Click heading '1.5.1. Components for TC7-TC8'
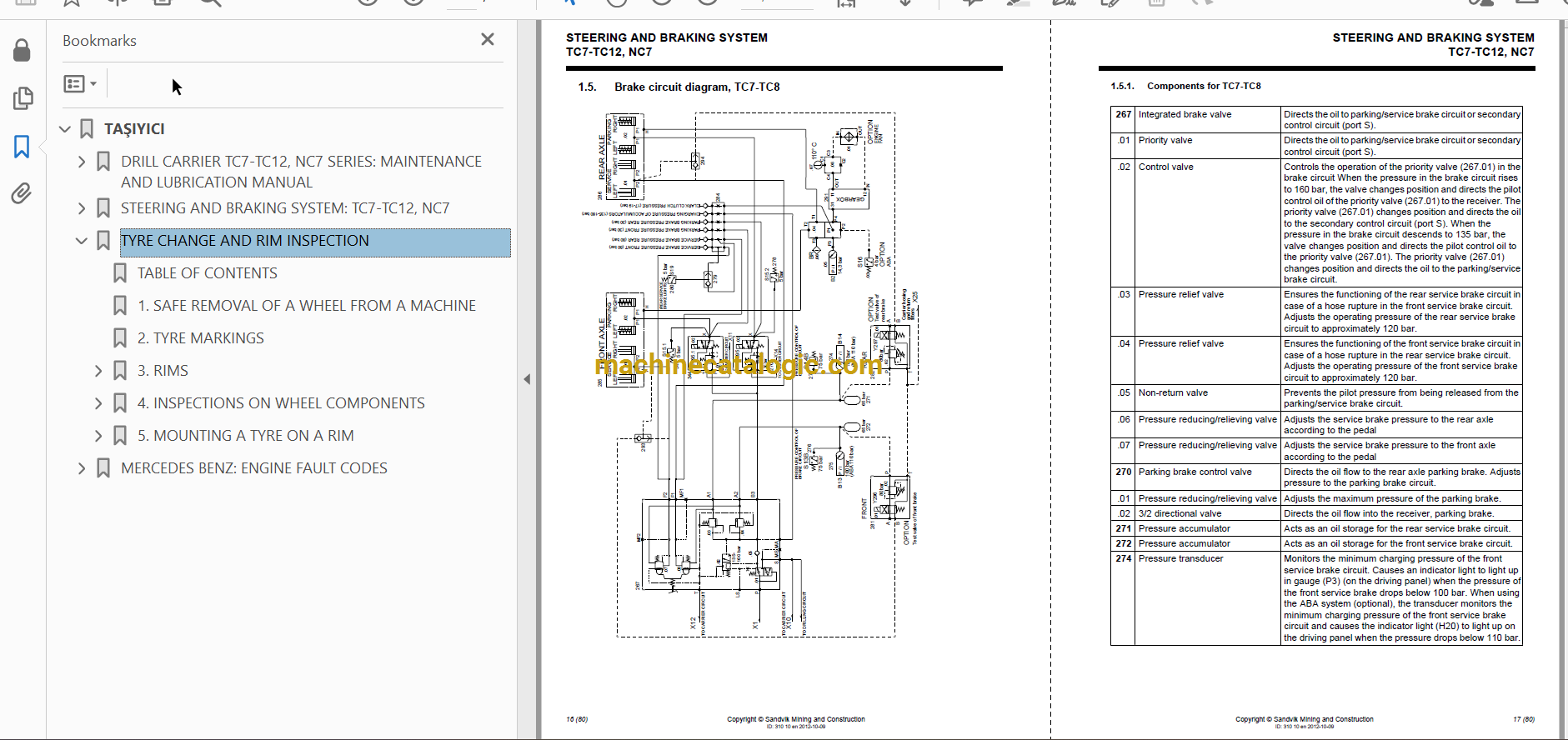1568x740 pixels. pyautogui.click(x=1185, y=86)
